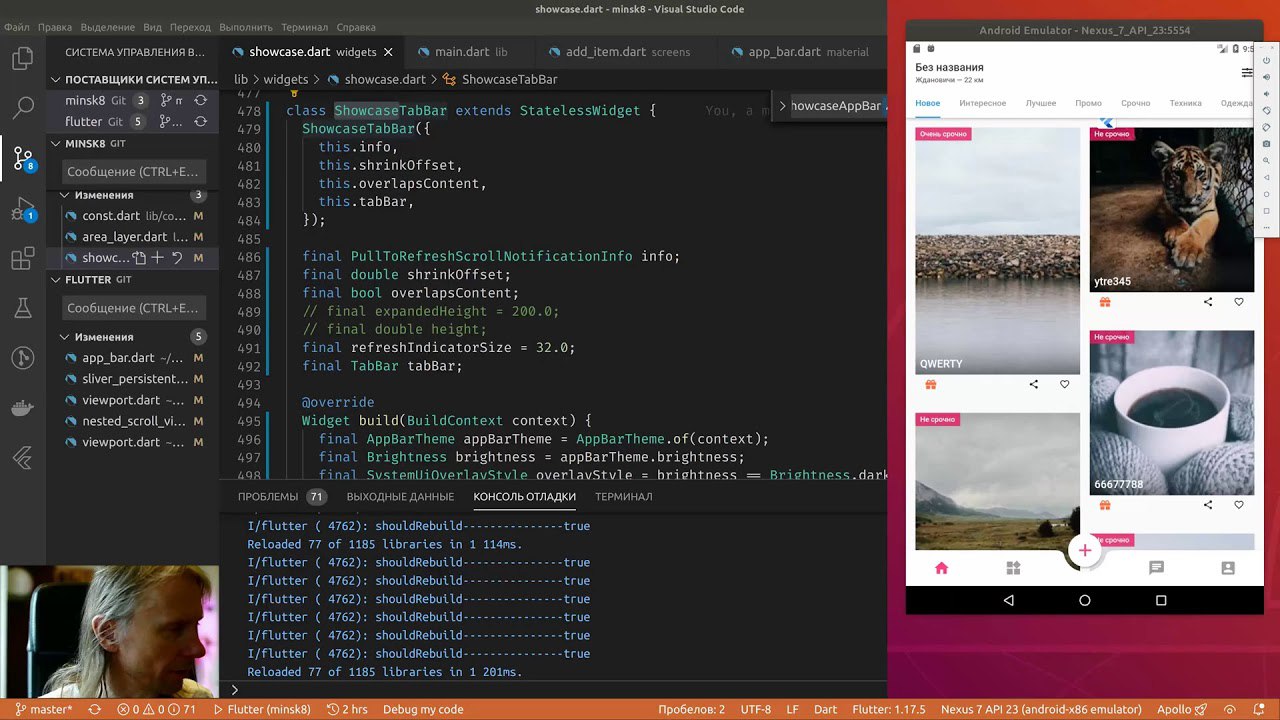Tap the profile icon in bottom navigation

1228,568
